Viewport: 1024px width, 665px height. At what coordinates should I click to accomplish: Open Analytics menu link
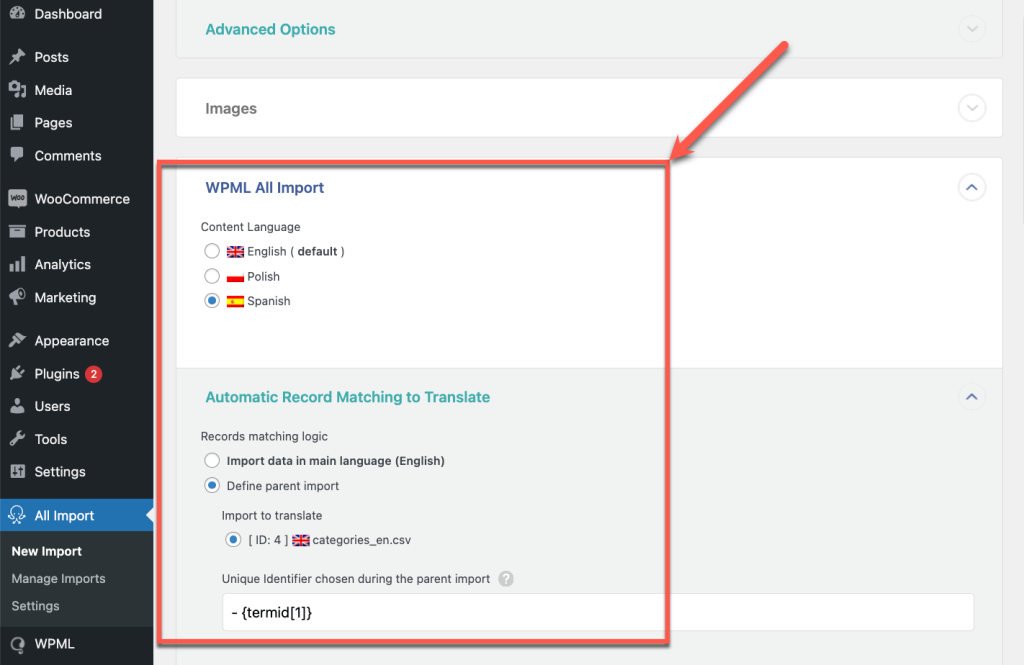(63, 265)
